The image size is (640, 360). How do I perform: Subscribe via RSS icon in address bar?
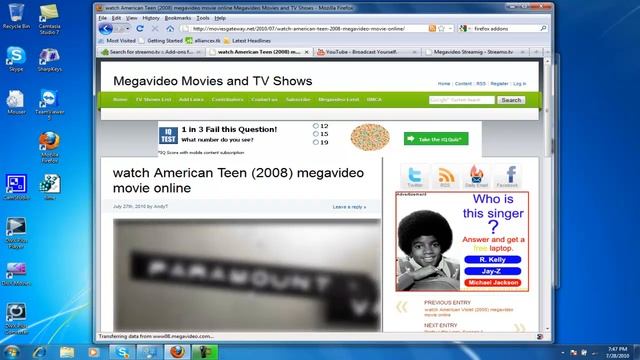tap(432, 28)
